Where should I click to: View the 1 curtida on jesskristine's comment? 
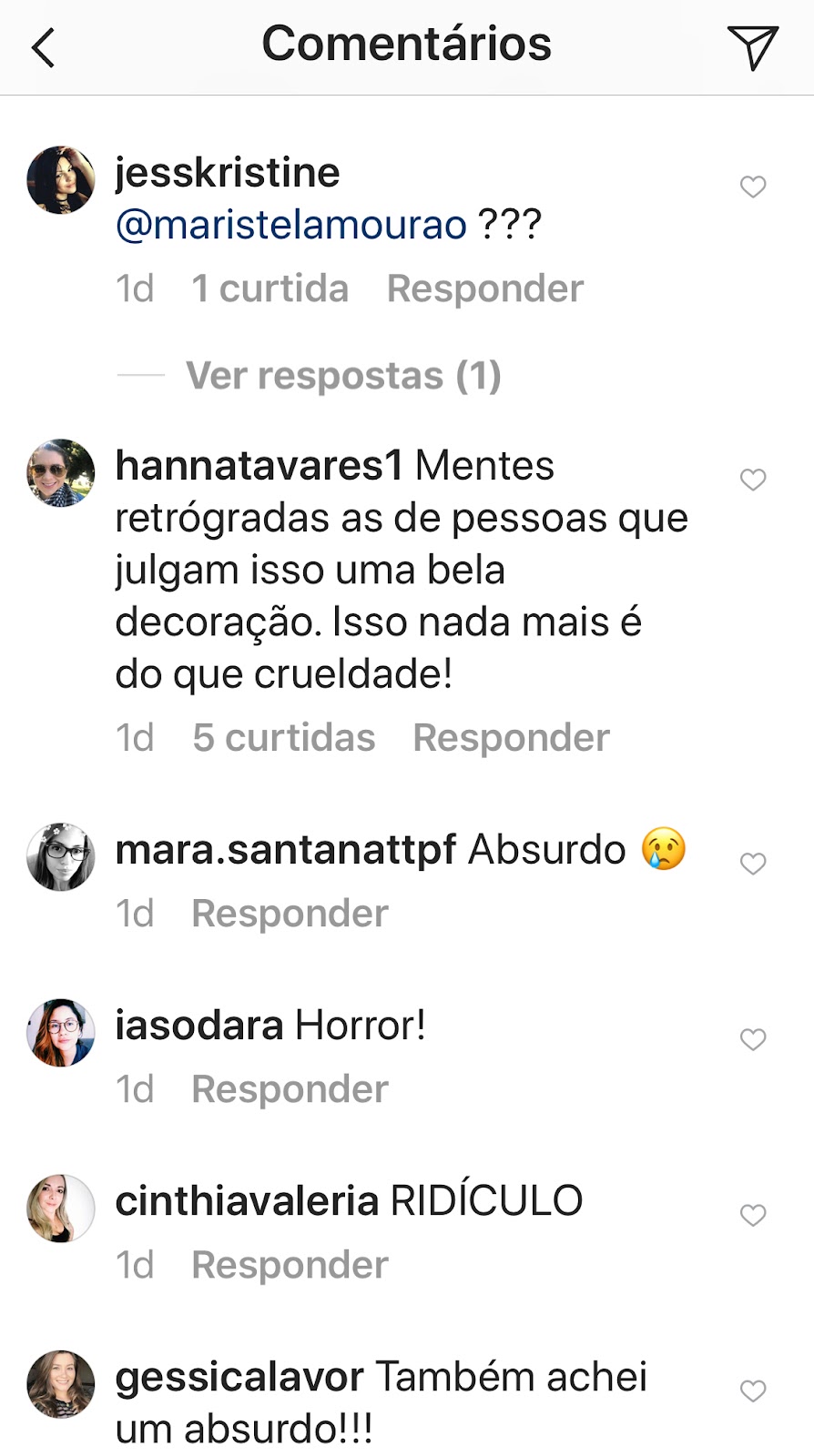click(x=270, y=288)
